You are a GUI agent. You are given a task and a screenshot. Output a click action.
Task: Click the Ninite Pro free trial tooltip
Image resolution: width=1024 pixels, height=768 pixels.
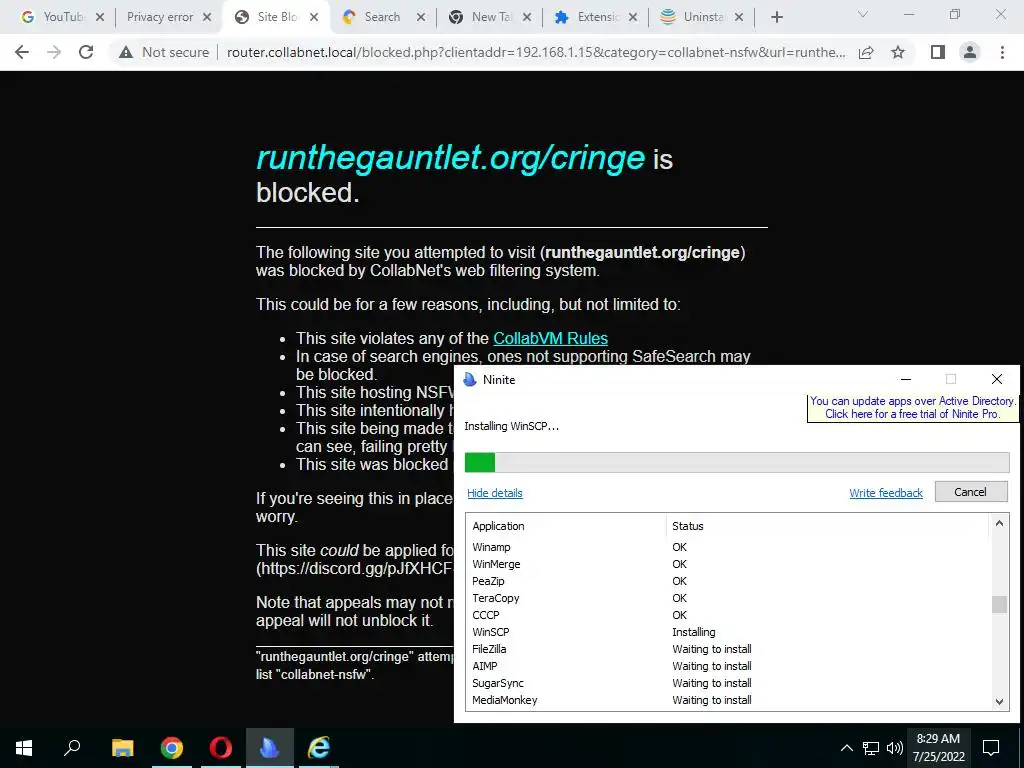point(912,408)
